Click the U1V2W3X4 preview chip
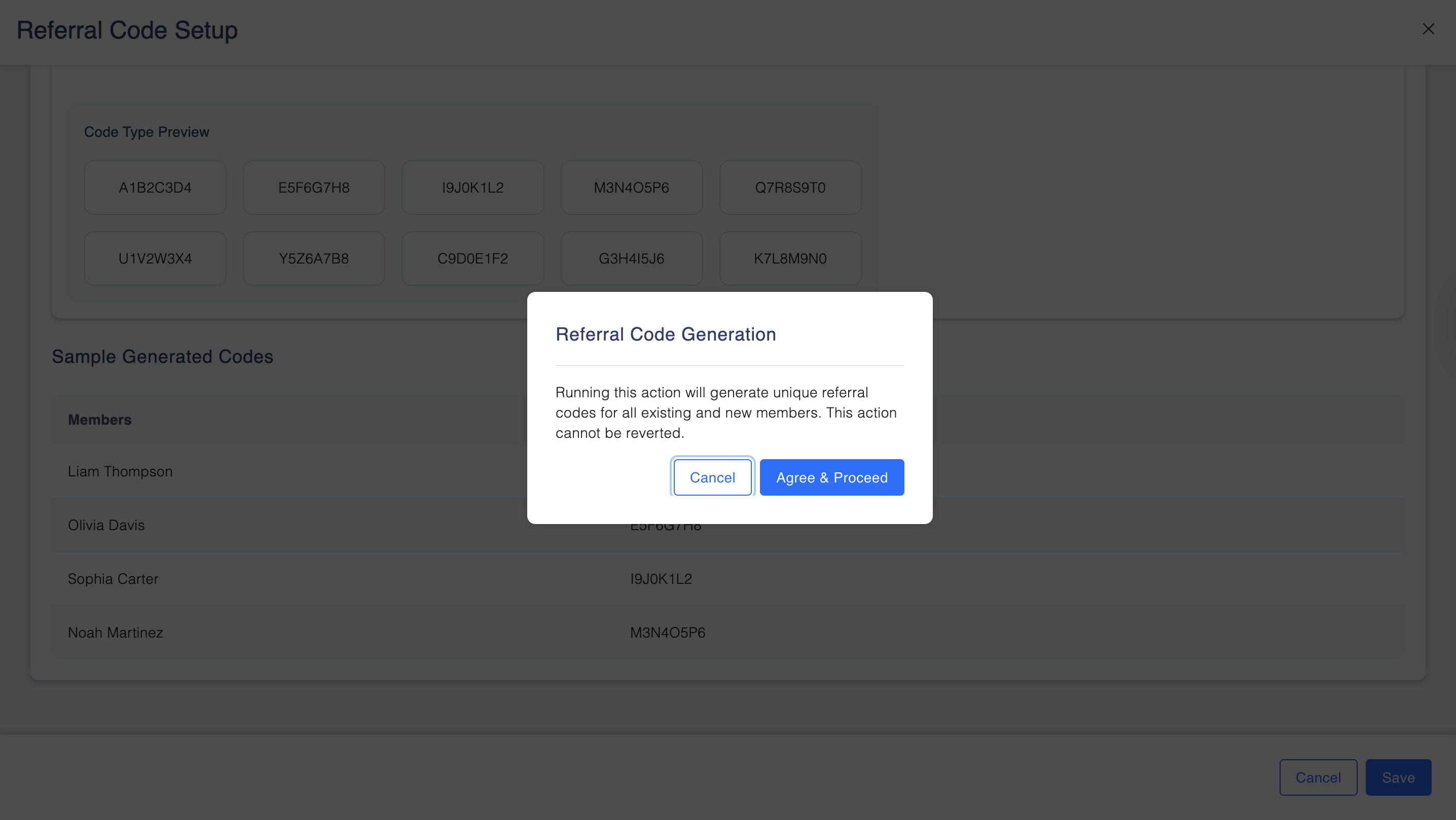 155,258
